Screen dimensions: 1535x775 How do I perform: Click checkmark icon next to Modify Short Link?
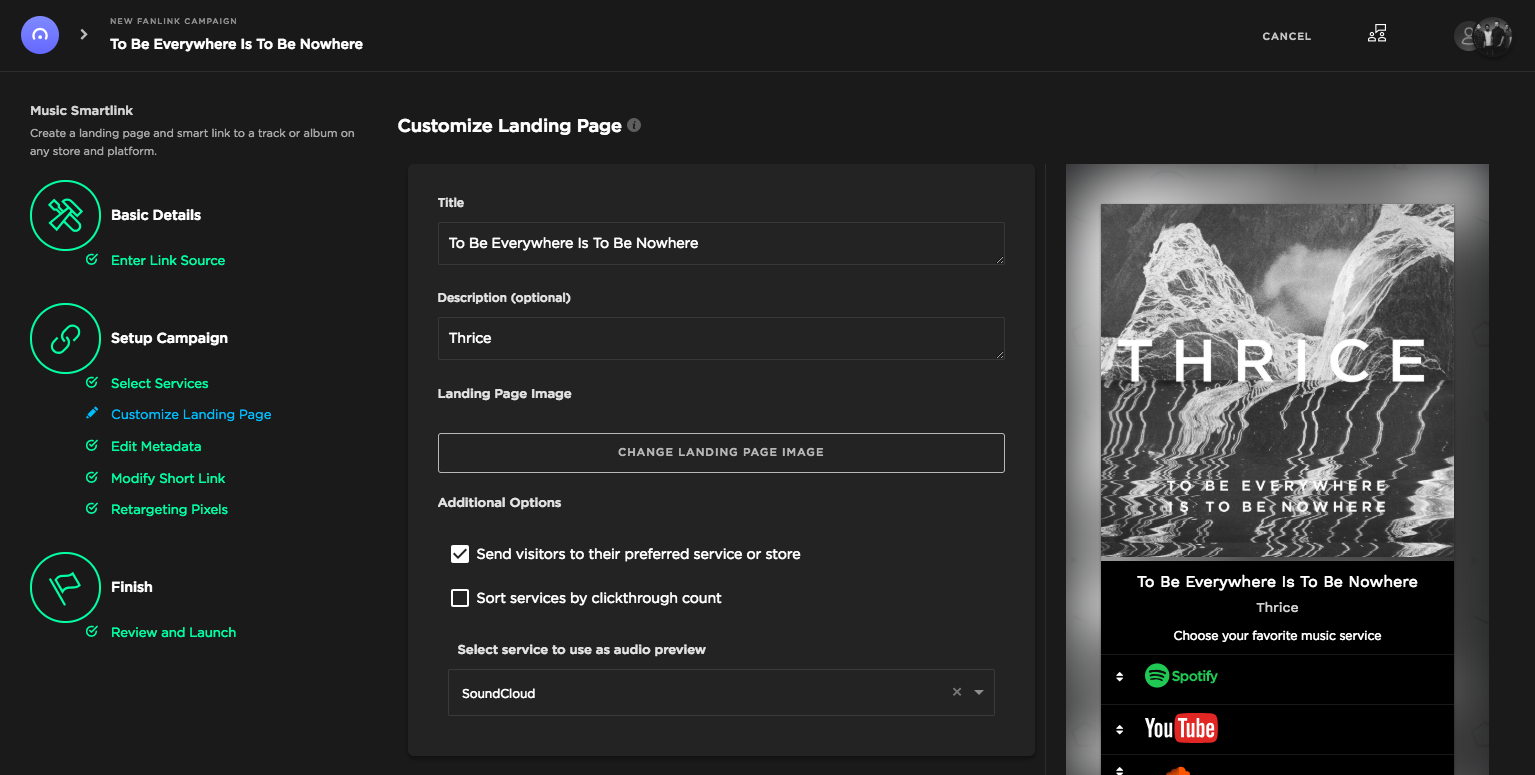point(92,478)
